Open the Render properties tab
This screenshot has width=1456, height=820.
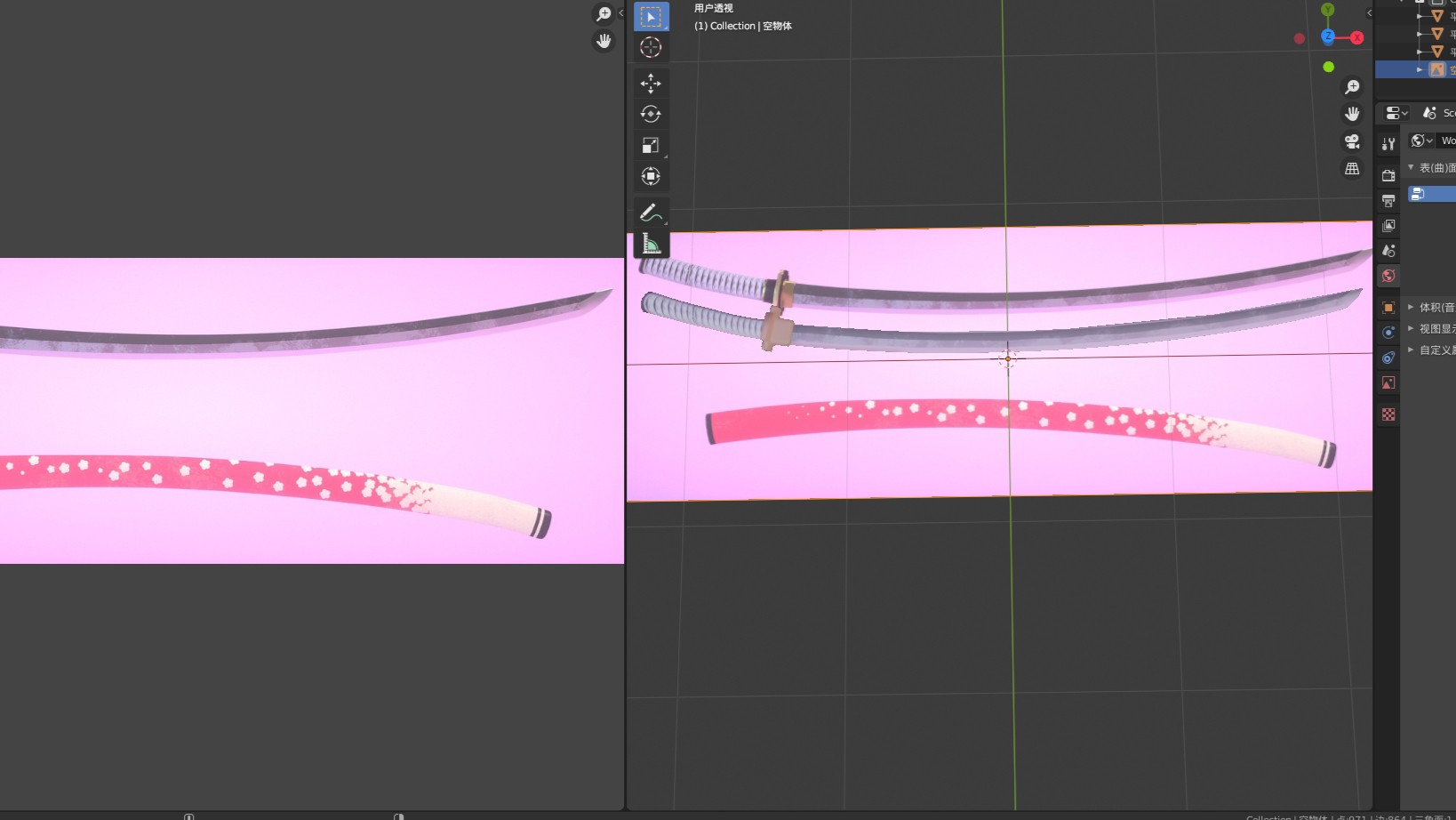coord(1388,176)
